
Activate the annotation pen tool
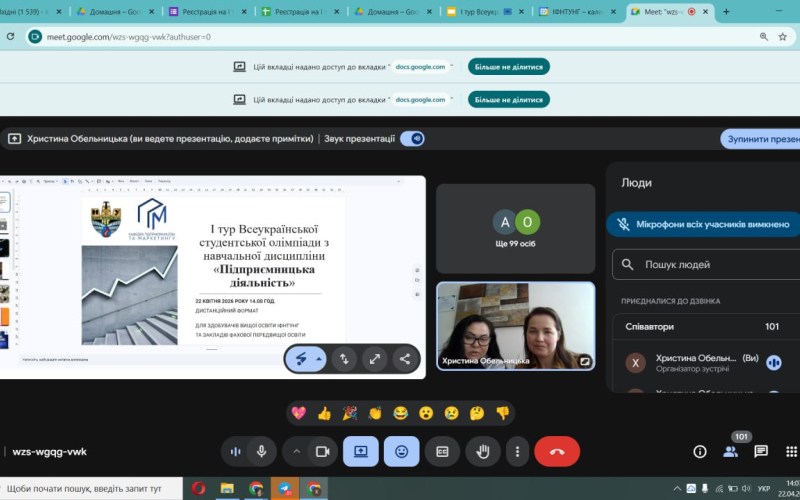tap(301, 359)
